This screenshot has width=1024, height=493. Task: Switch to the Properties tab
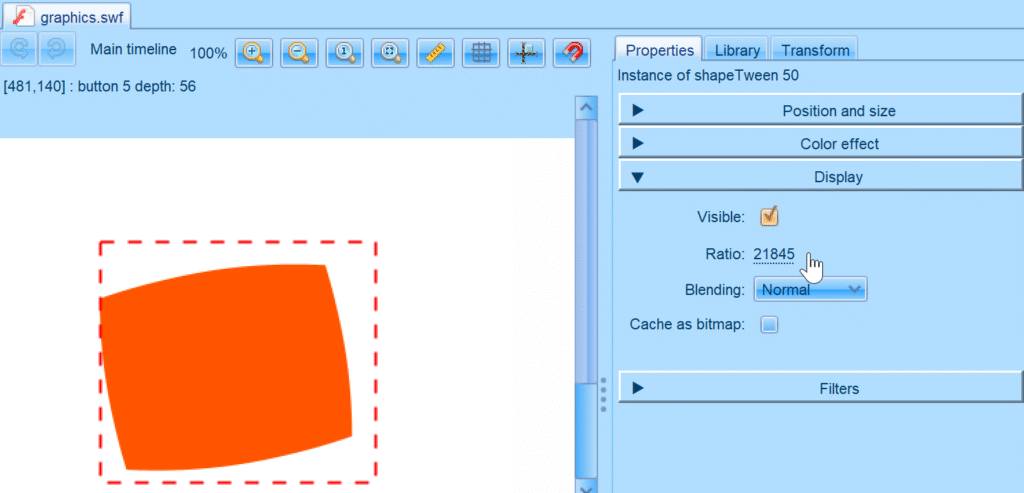659,50
